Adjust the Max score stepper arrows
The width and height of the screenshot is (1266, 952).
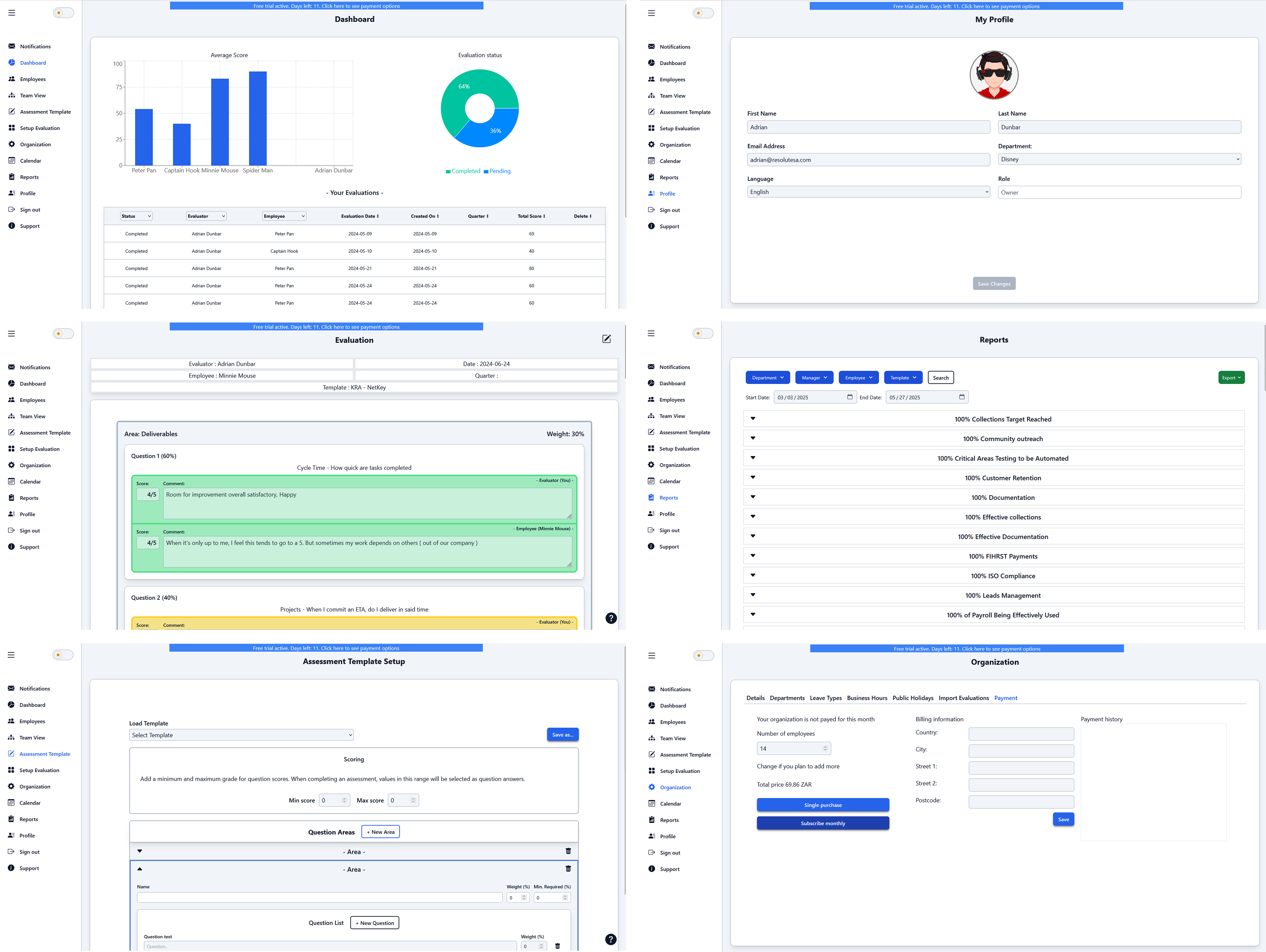click(x=413, y=800)
